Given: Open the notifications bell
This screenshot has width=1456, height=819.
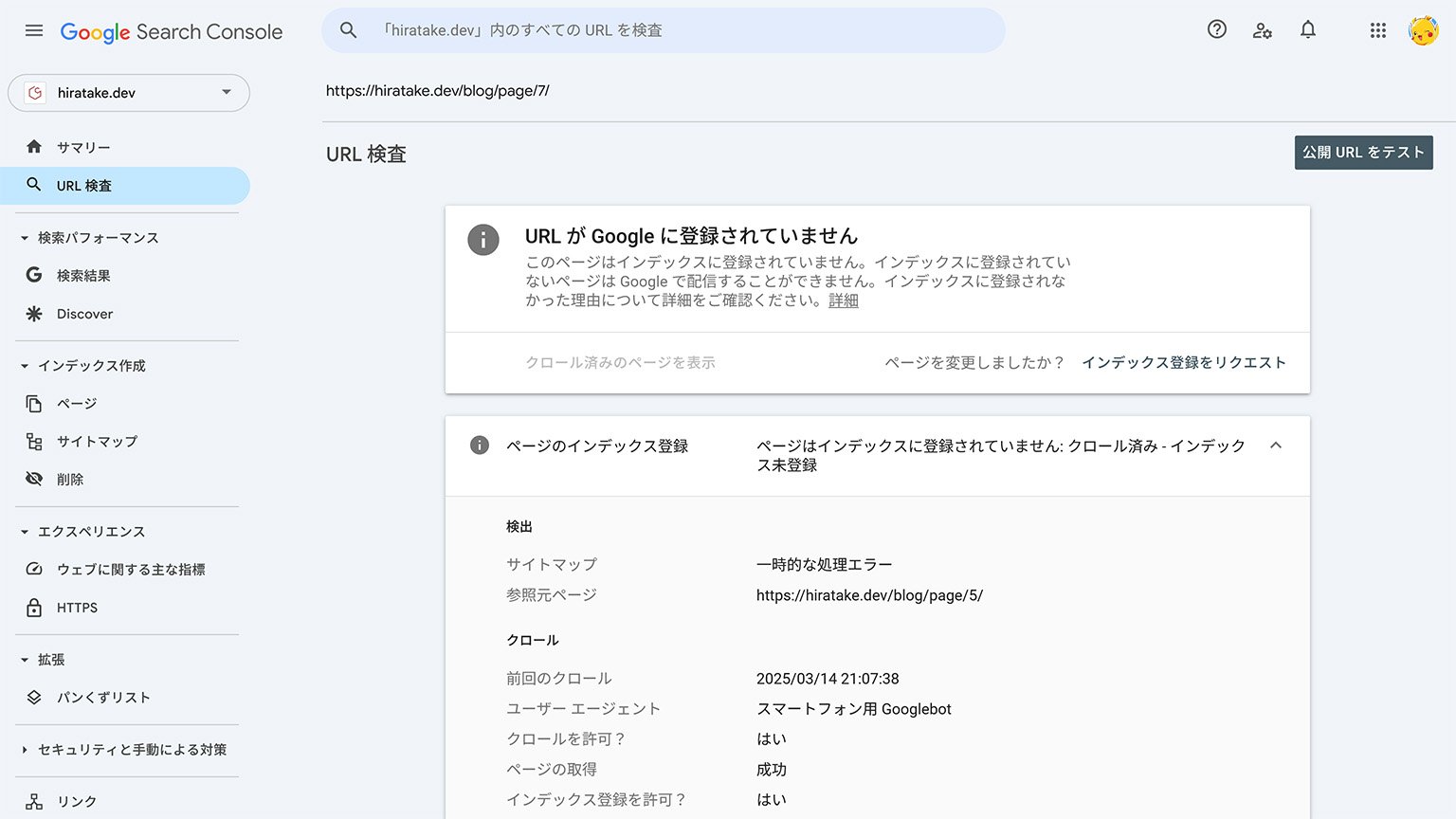Looking at the screenshot, I should click(1308, 29).
